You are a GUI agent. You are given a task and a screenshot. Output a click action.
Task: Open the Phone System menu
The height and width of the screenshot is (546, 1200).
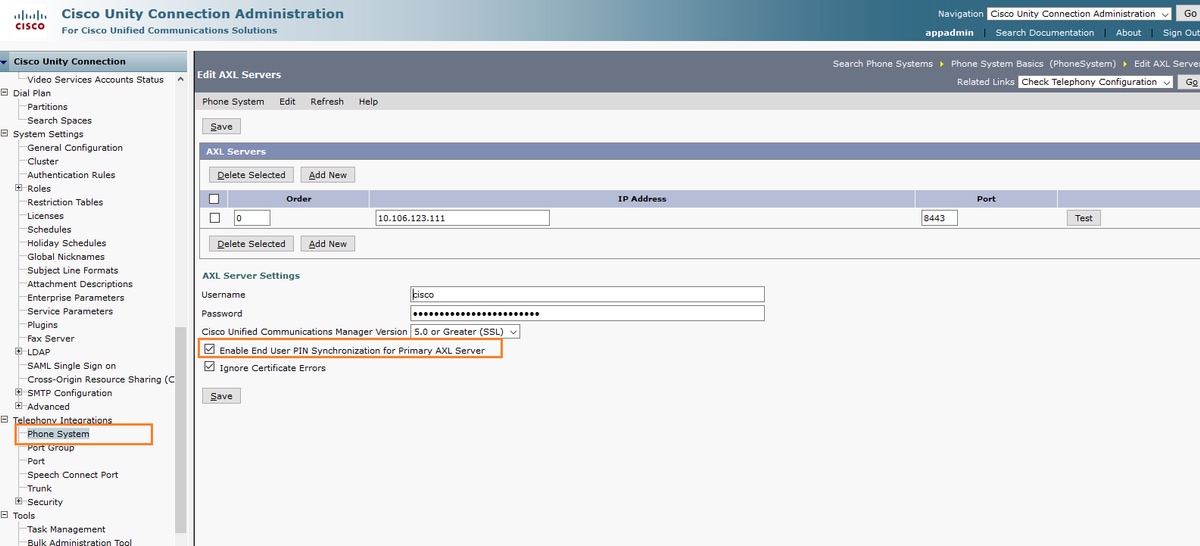pos(233,102)
